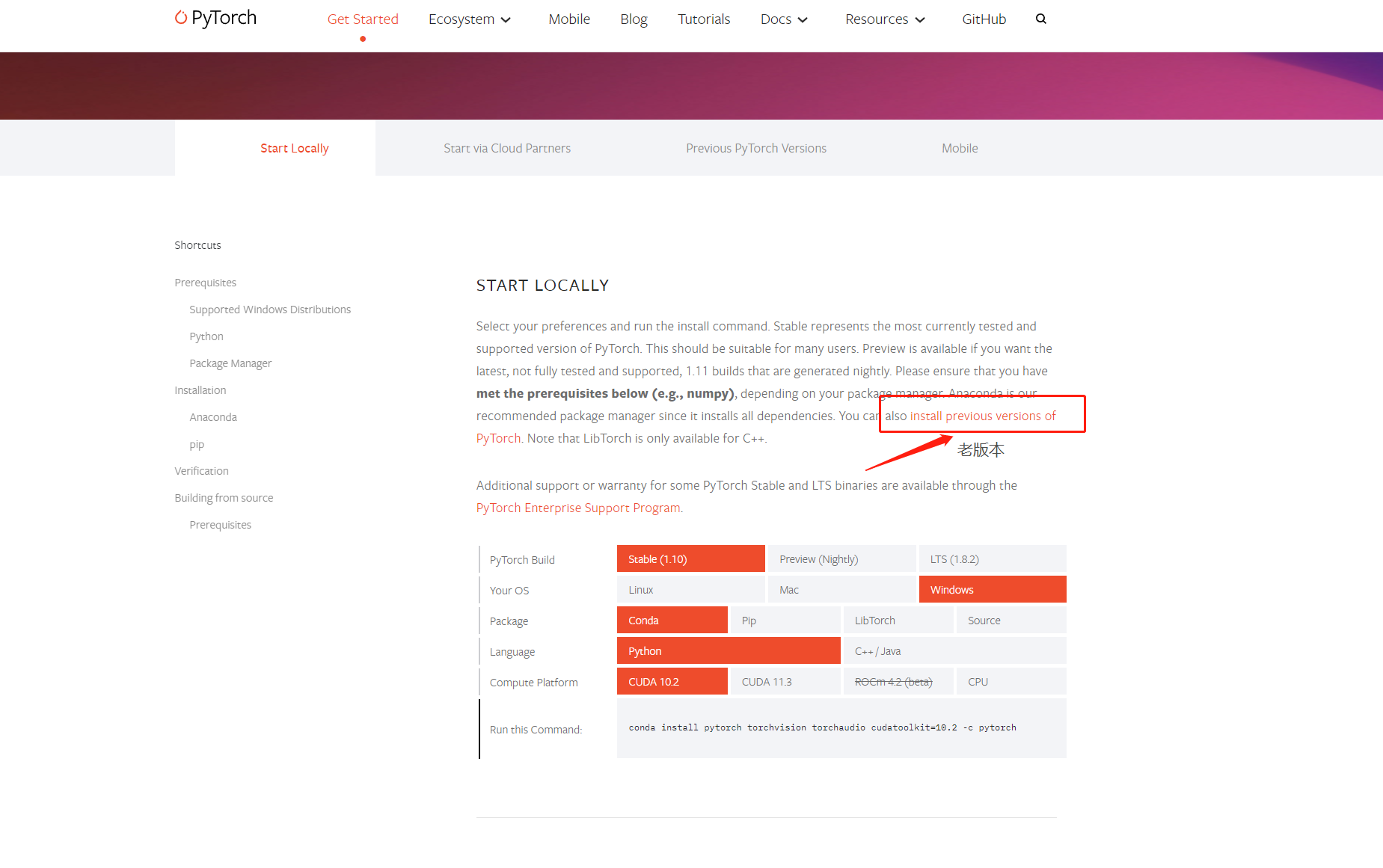Image resolution: width=1383 pixels, height=868 pixels.
Task: Open the GitHub nav link
Action: [x=984, y=19]
